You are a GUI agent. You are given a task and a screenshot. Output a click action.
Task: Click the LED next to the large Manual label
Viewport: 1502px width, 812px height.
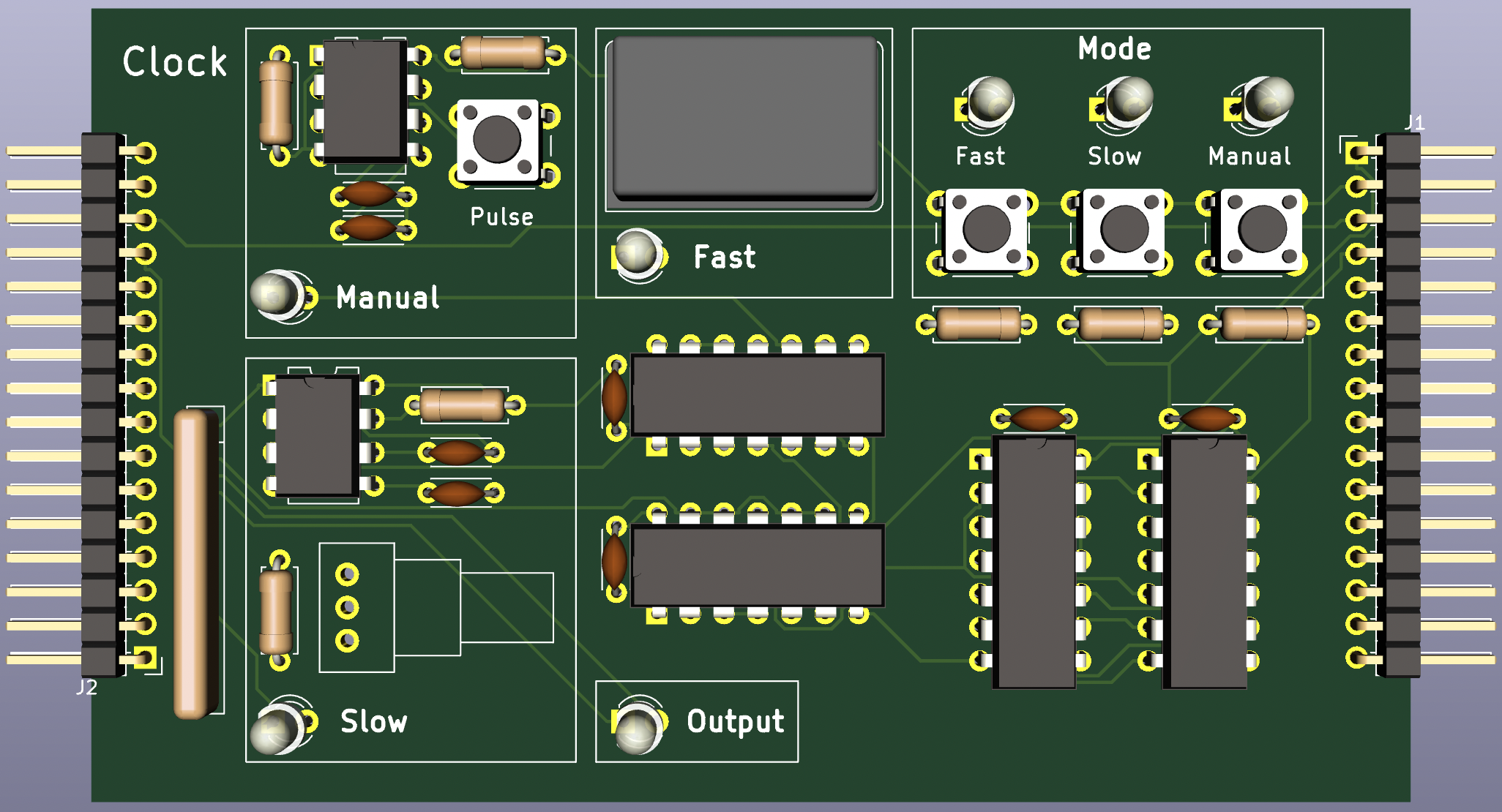(x=277, y=296)
